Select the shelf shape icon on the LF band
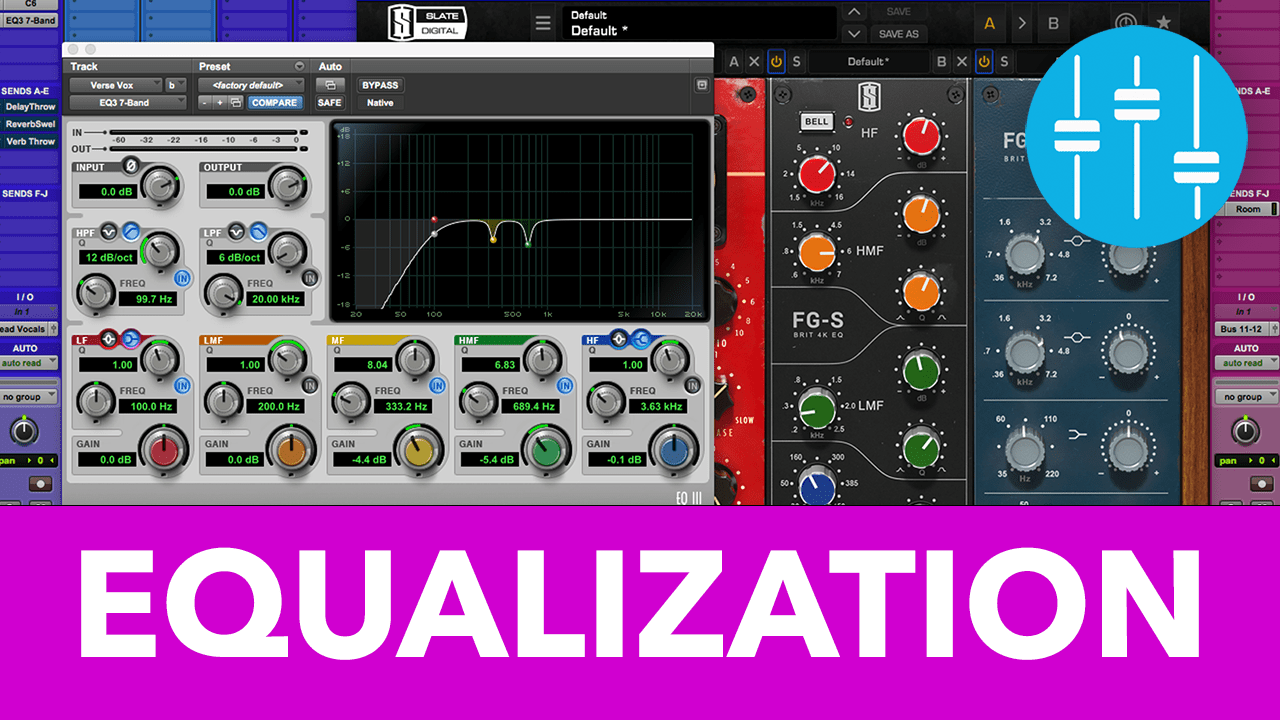1280x720 pixels. (130, 339)
